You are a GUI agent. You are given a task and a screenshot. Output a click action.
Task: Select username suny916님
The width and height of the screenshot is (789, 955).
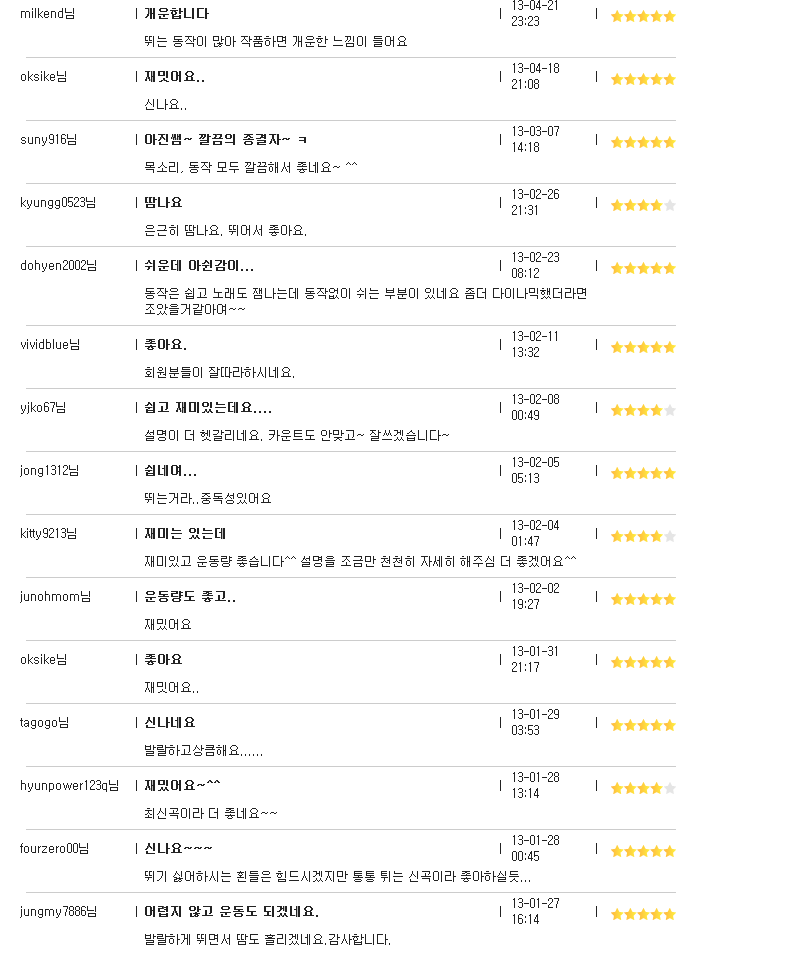click(49, 139)
